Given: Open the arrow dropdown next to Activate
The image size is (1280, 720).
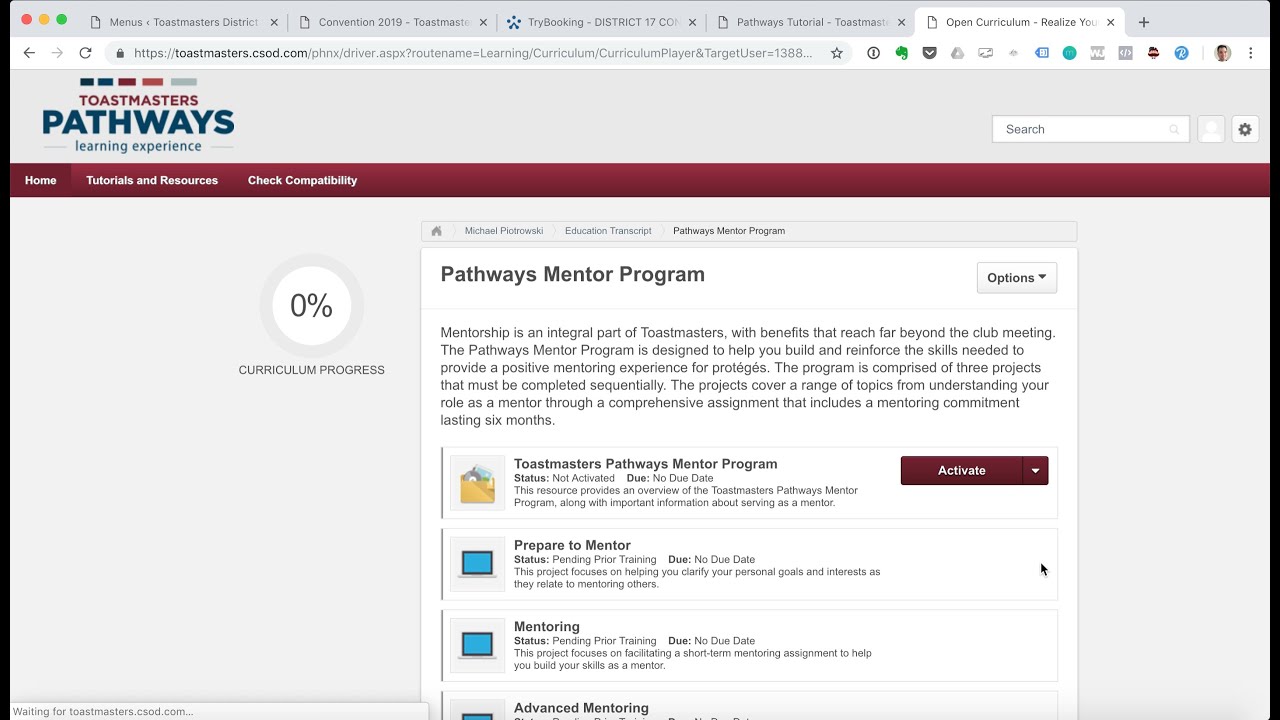Looking at the screenshot, I should pos(1035,471).
